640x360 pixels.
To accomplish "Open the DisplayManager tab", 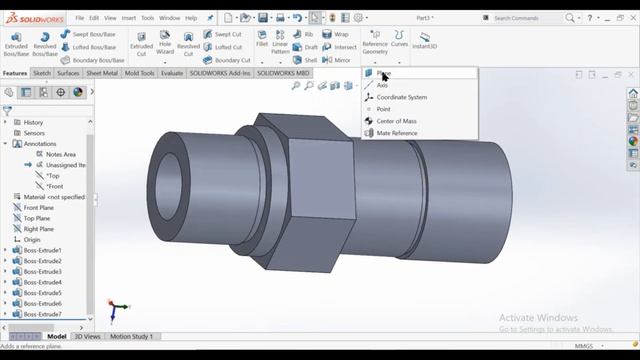I will tap(78, 92).
